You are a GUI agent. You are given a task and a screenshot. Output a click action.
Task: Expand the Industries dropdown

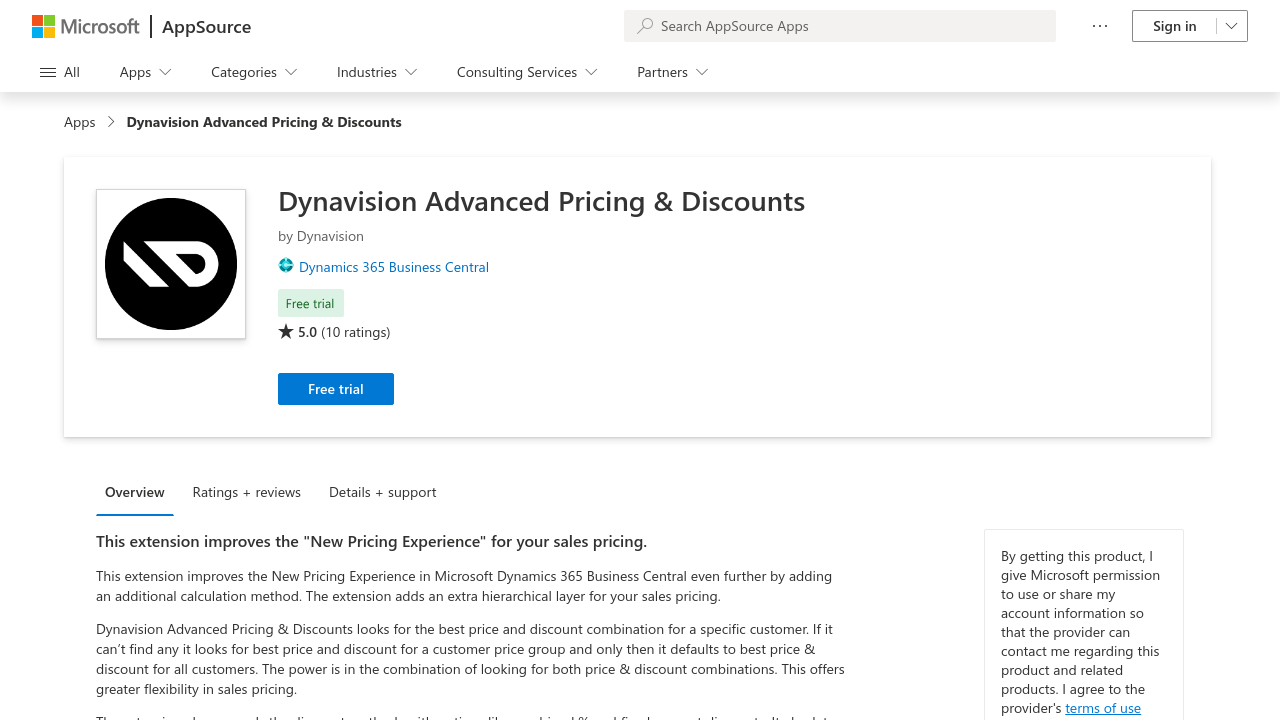pyautogui.click(x=377, y=72)
